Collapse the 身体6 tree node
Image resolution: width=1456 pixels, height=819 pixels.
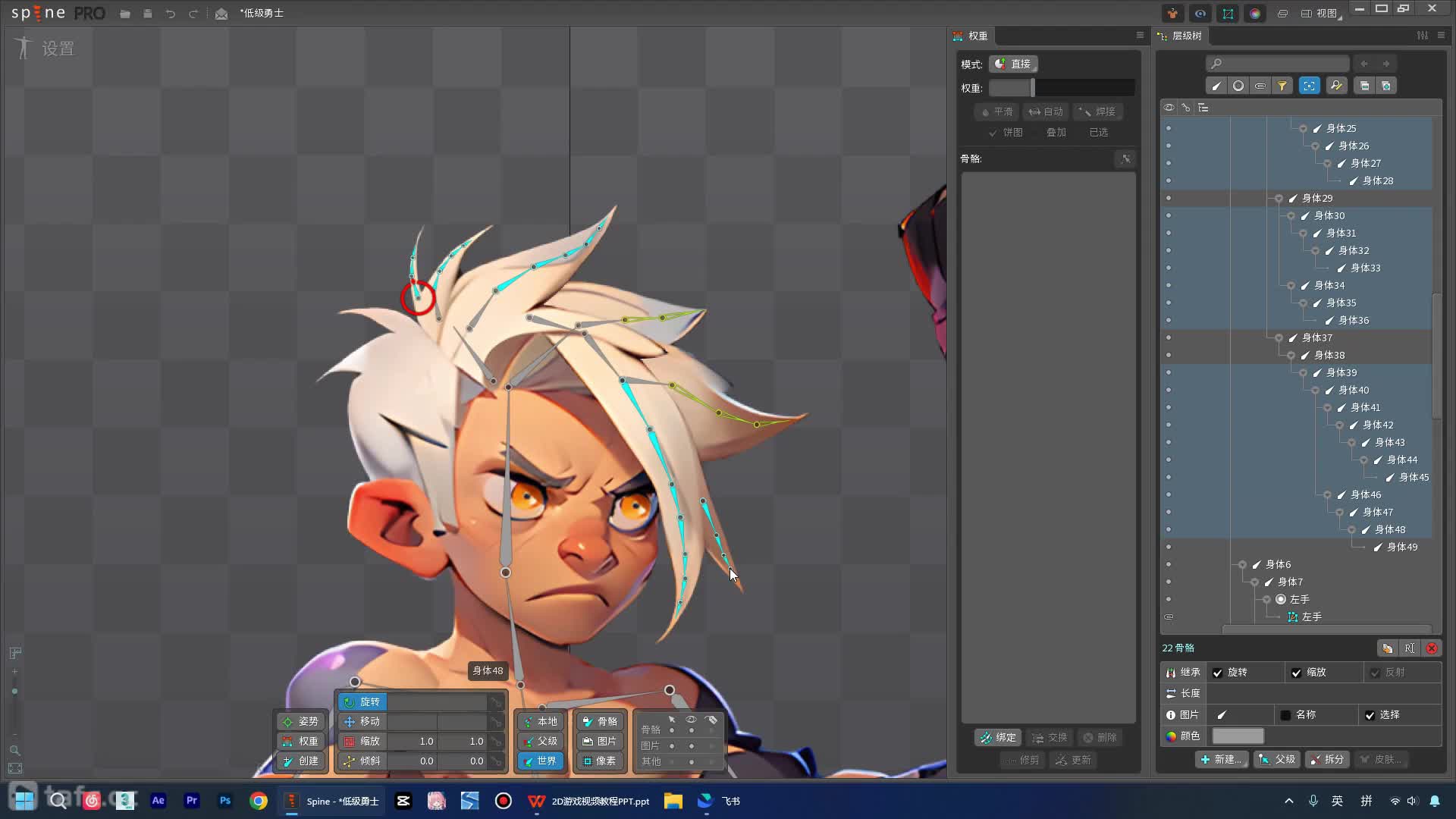coord(1243,565)
